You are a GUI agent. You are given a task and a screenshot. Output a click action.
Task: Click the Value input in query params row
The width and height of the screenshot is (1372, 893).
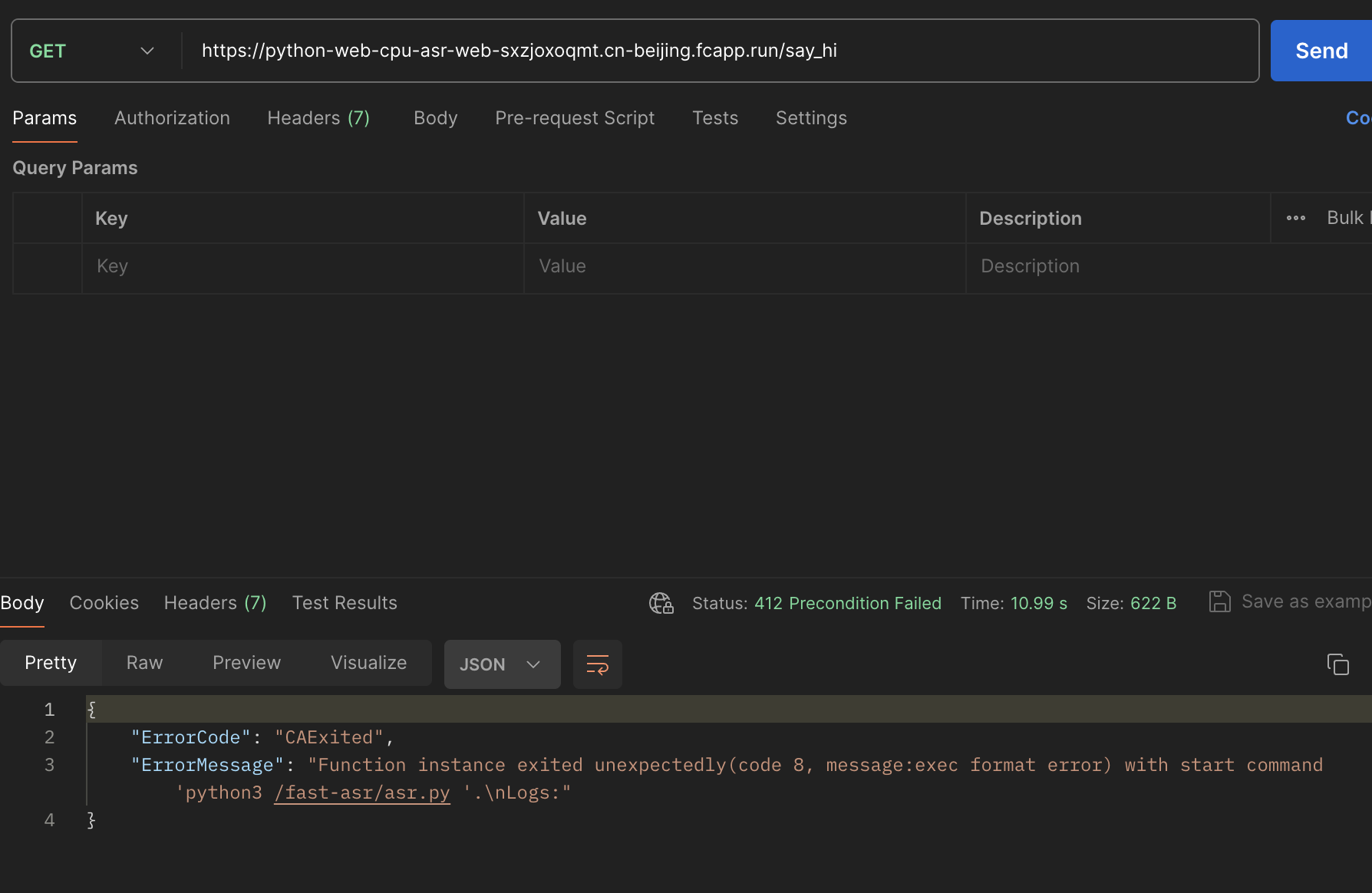[x=744, y=266]
